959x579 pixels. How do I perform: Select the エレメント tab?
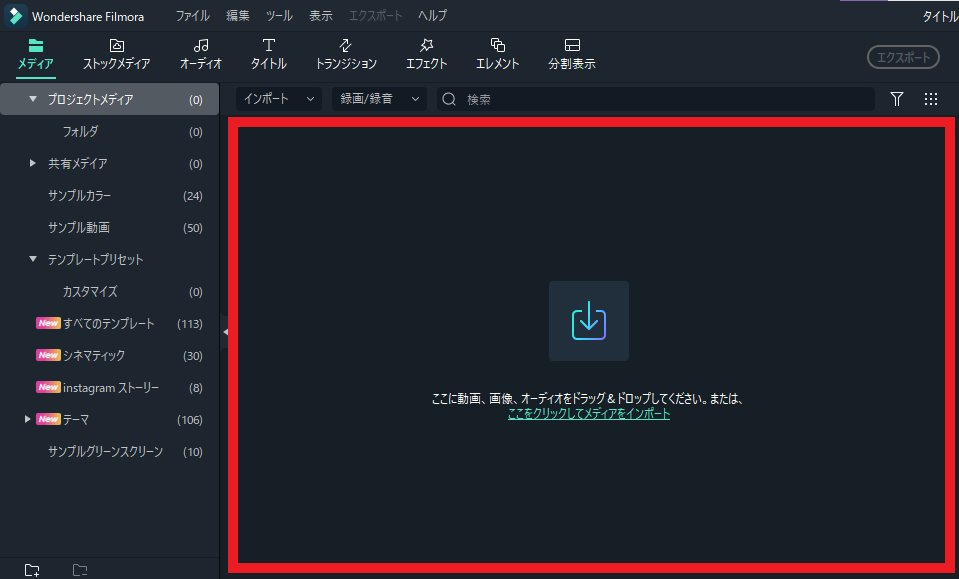pyautogui.click(x=497, y=55)
